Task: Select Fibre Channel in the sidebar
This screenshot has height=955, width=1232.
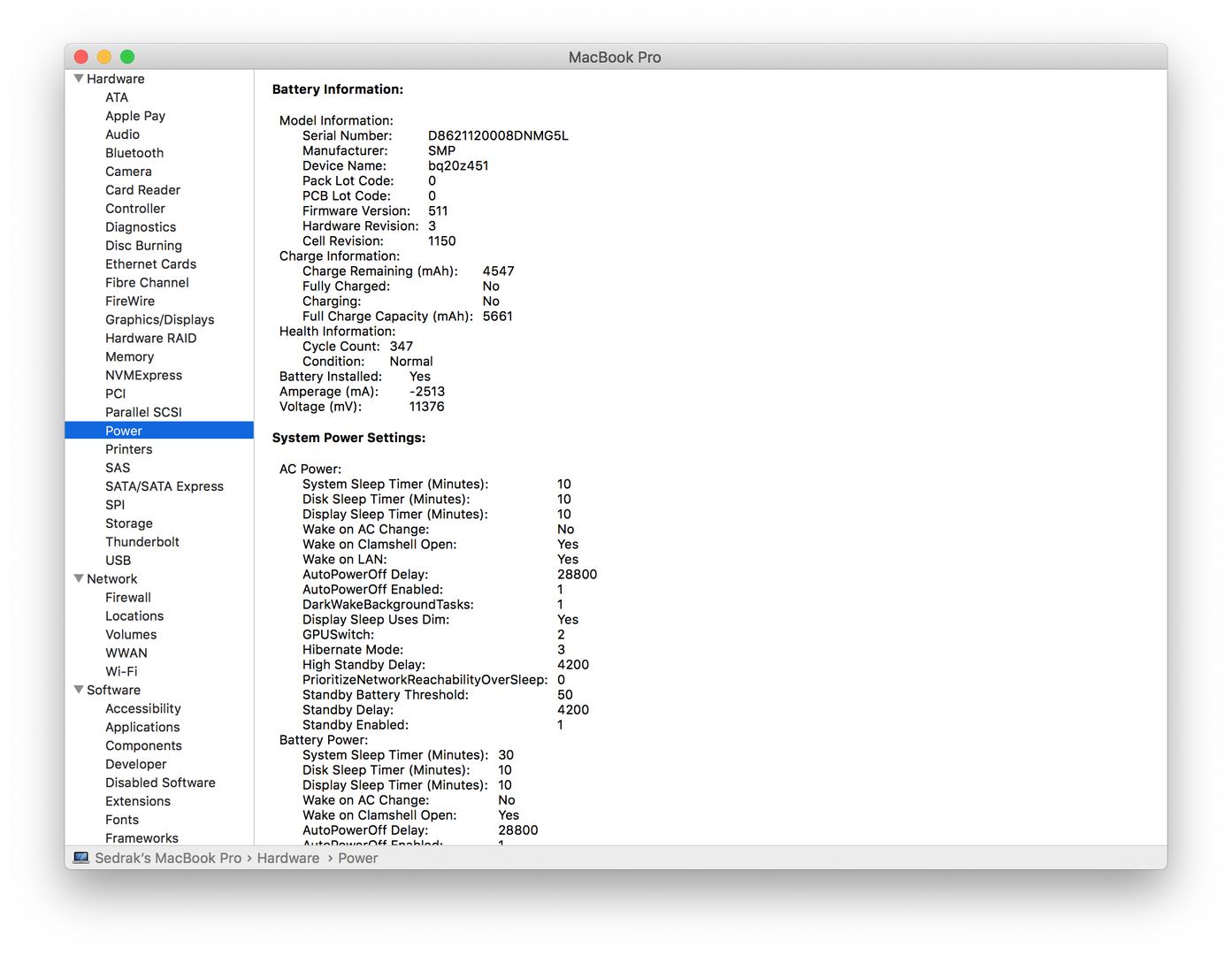Action: 147,283
